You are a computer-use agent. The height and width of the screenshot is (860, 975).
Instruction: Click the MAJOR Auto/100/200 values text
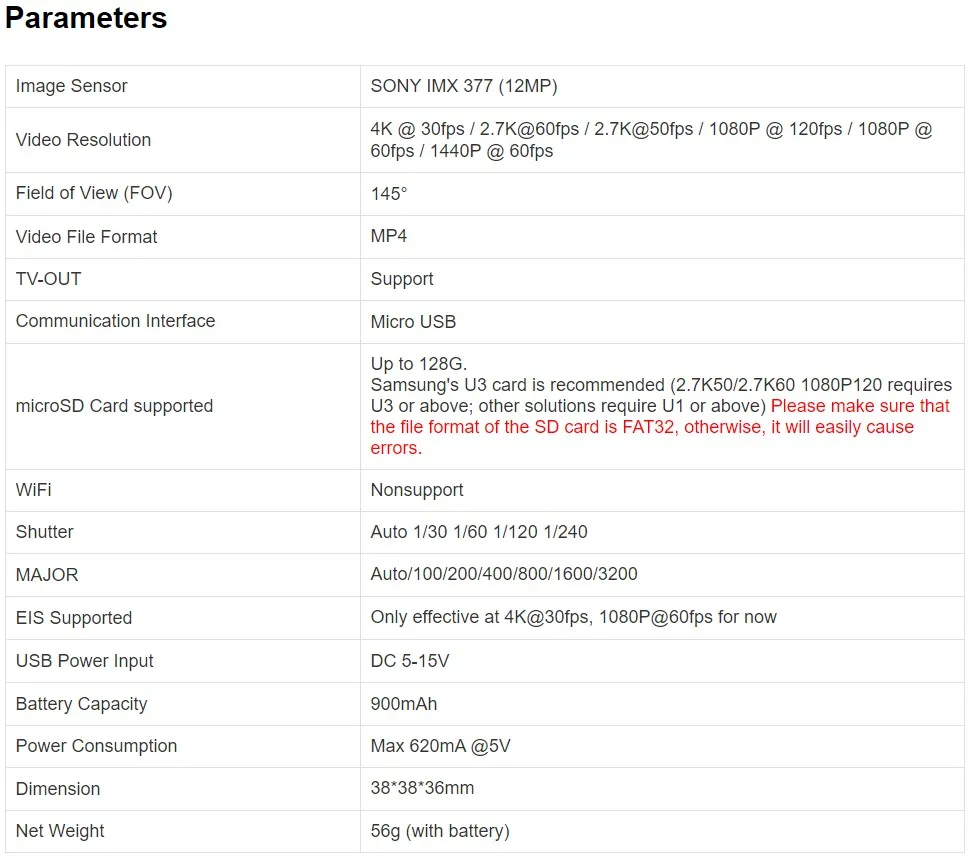[504, 574]
